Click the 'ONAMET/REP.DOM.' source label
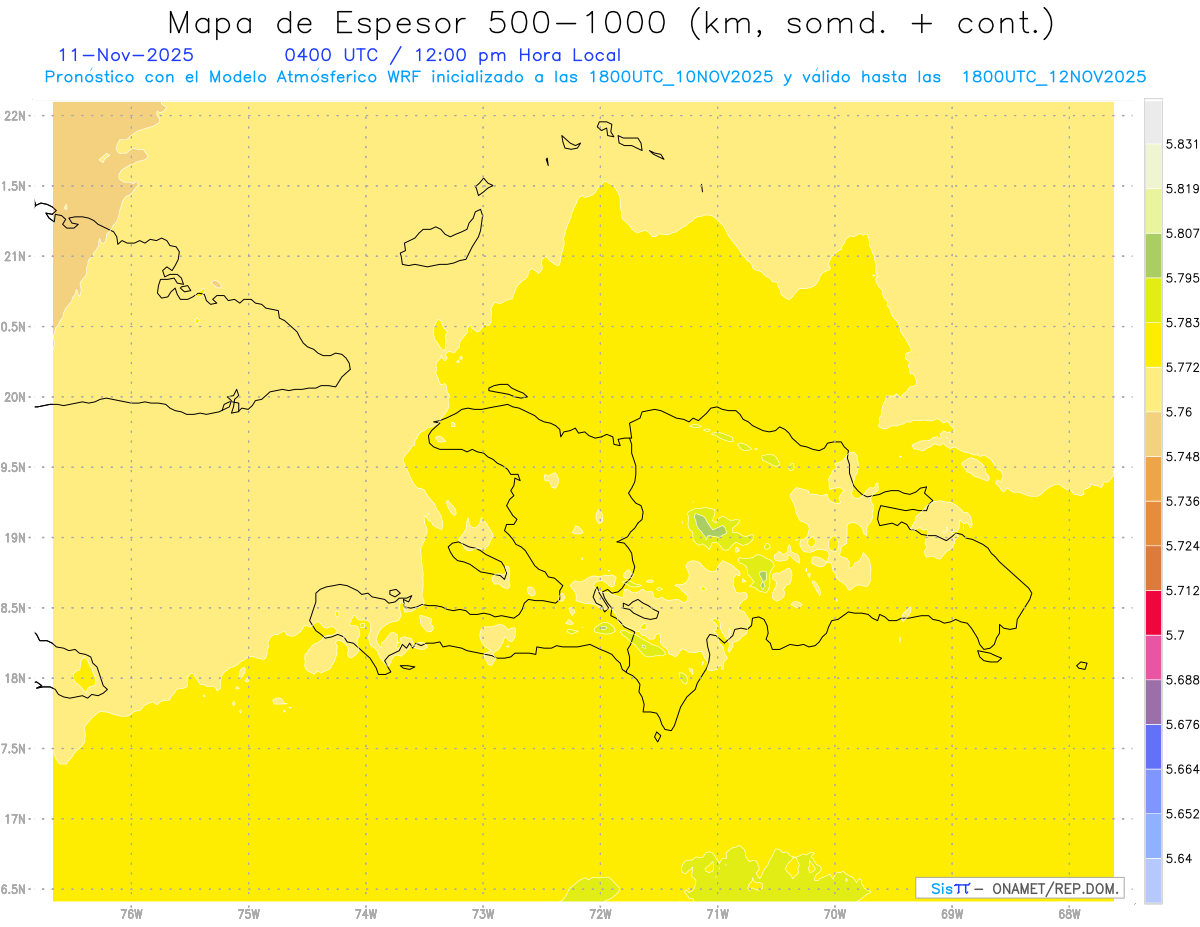 coord(1057,888)
